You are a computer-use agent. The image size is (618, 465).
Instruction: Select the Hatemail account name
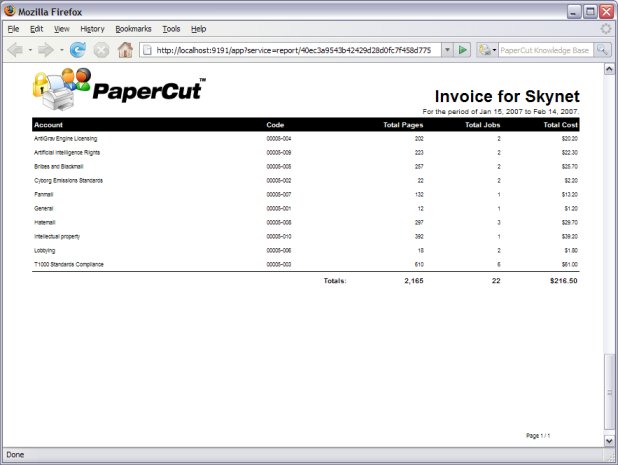[x=45, y=223]
